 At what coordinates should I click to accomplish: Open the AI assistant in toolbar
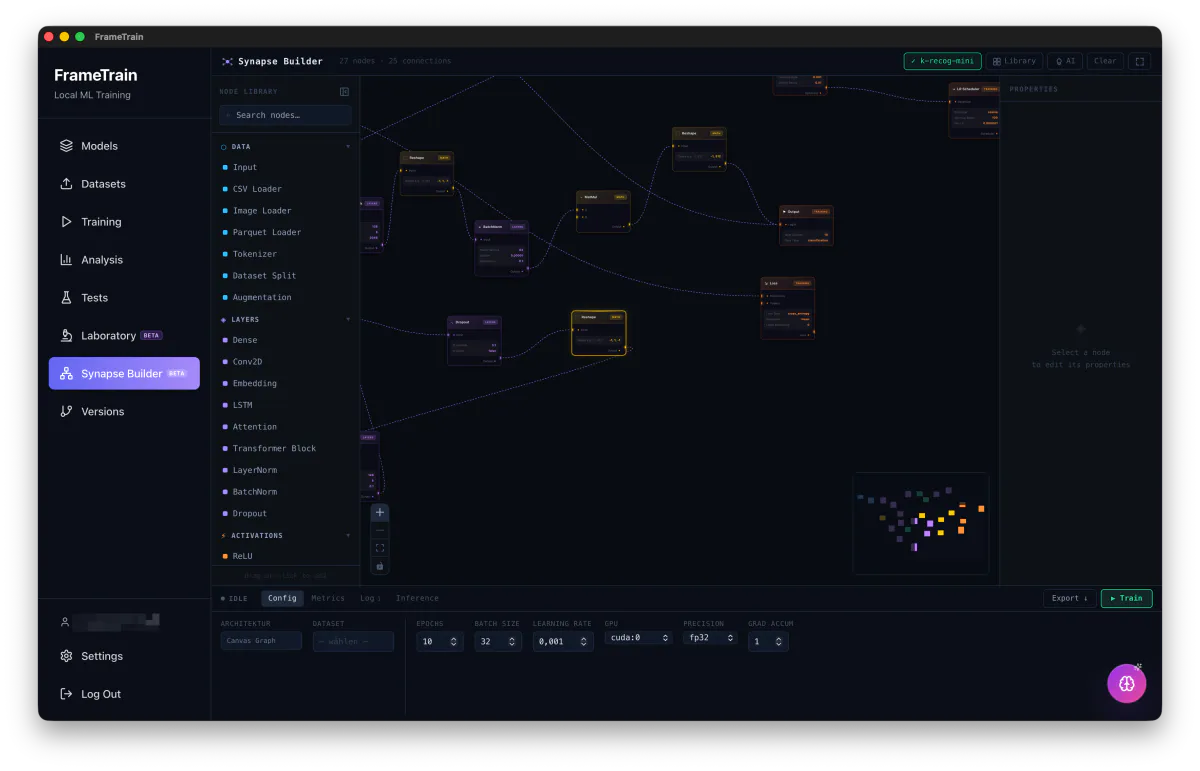[x=1065, y=61]
